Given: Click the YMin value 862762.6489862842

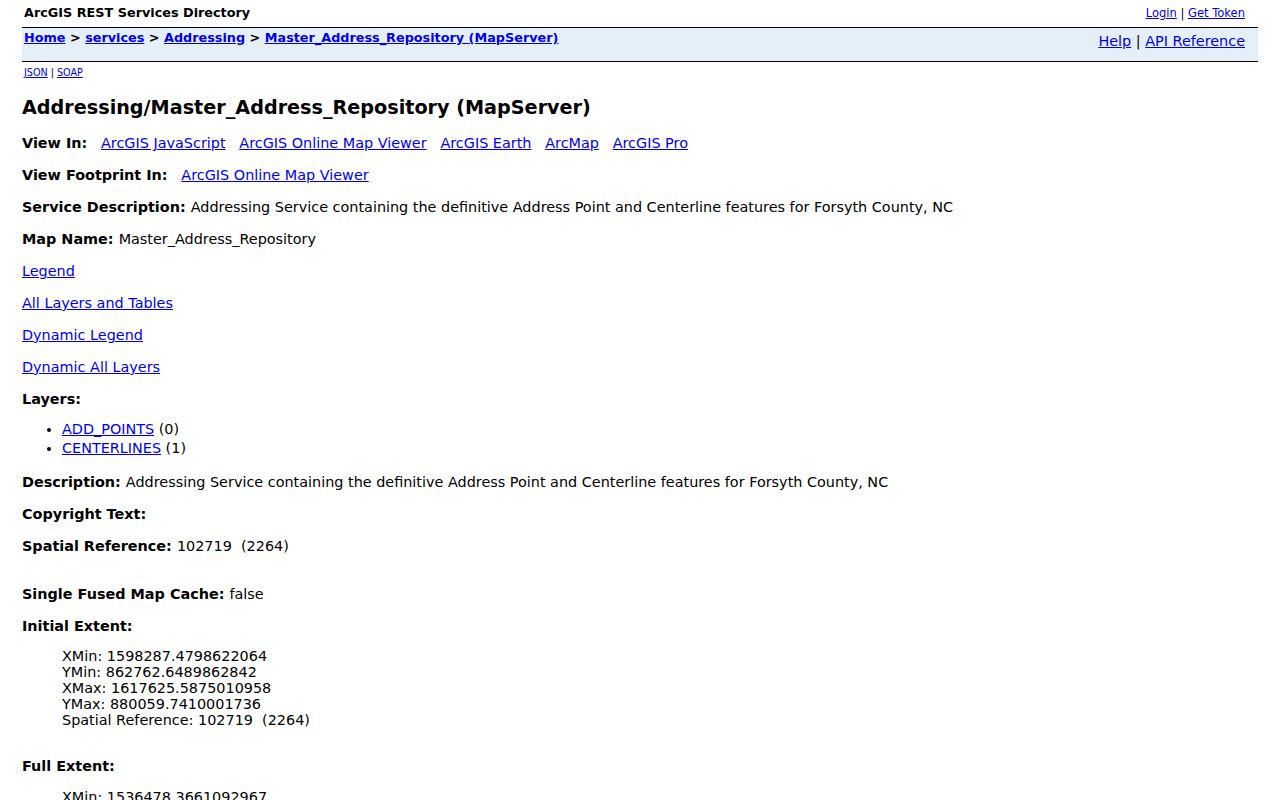Looking at the screenshot, I should click(x=181, y=672).
